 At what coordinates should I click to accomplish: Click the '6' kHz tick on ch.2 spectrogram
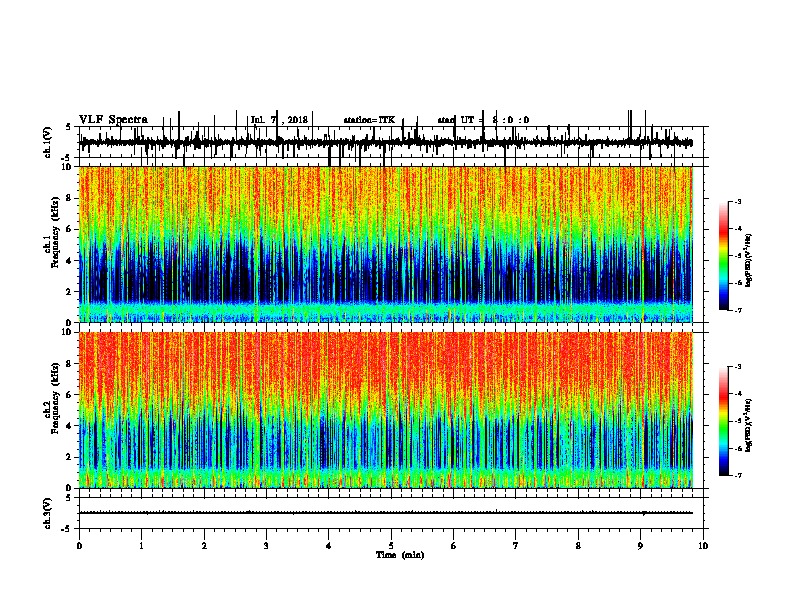pyautogui.click(x=70, y=395)
